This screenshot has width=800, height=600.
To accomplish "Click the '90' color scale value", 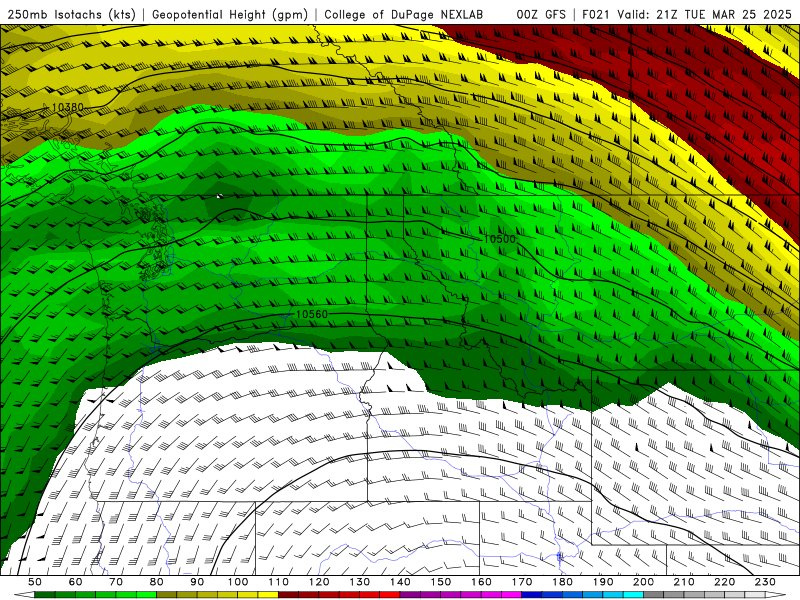I will [x=197, y=582].
